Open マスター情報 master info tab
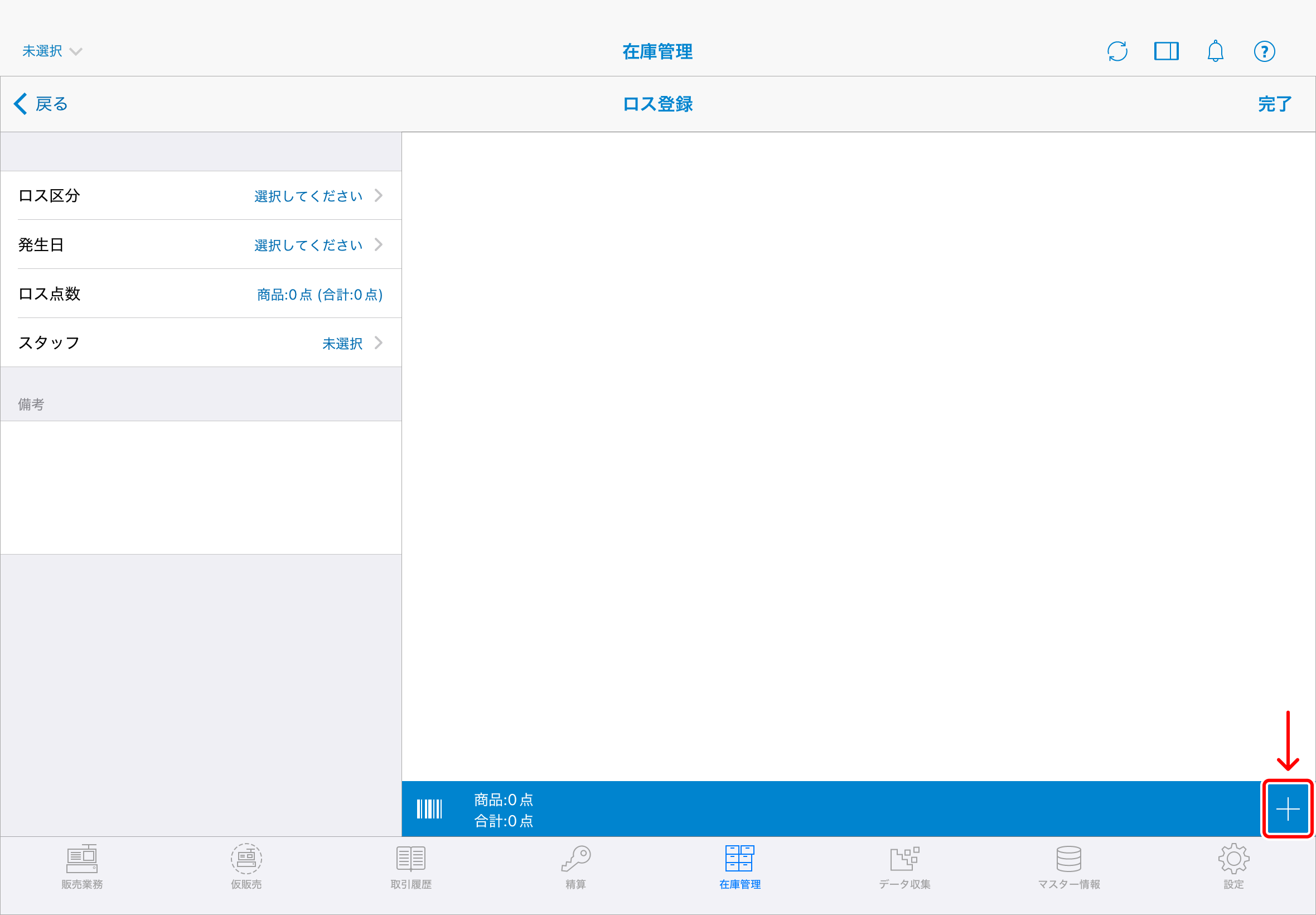The image size is (1316, 915). click(x=1068, y=866)
